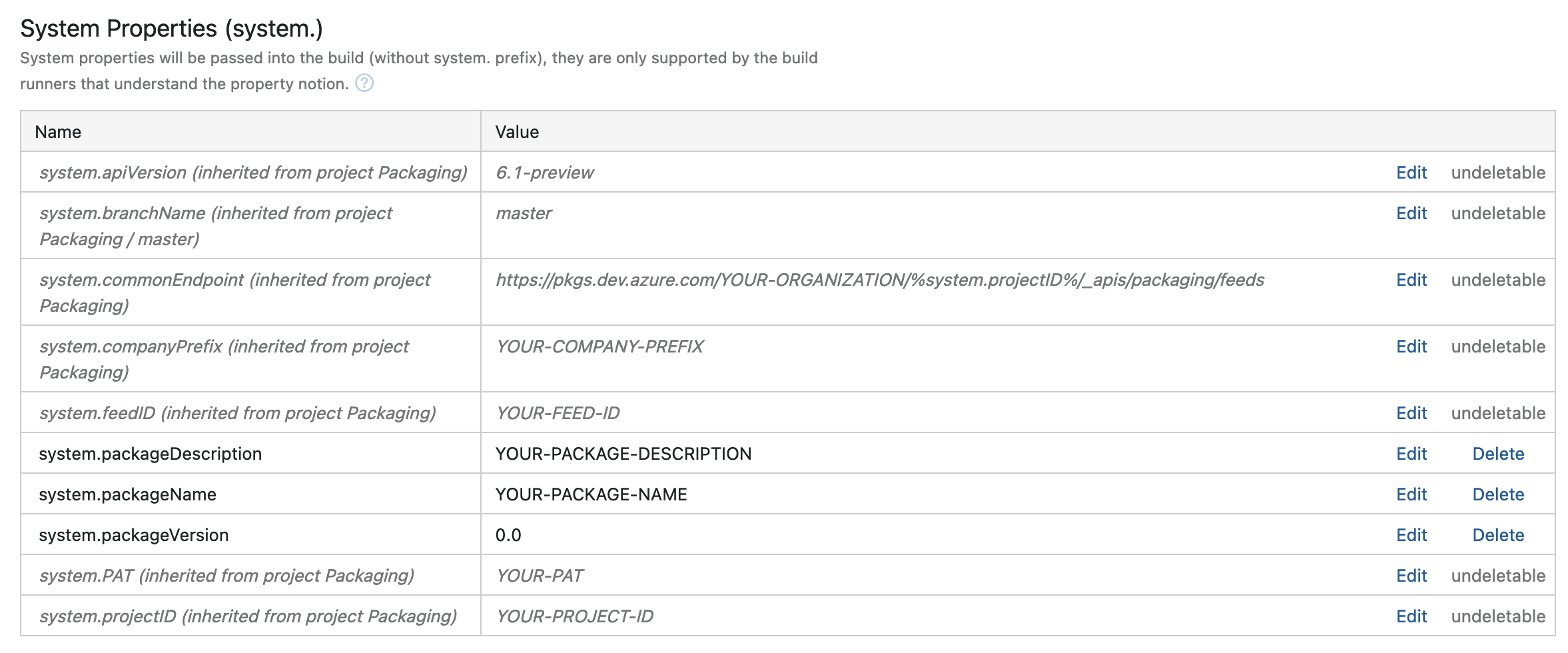Edit the system.packageName property

point(1411,494)
